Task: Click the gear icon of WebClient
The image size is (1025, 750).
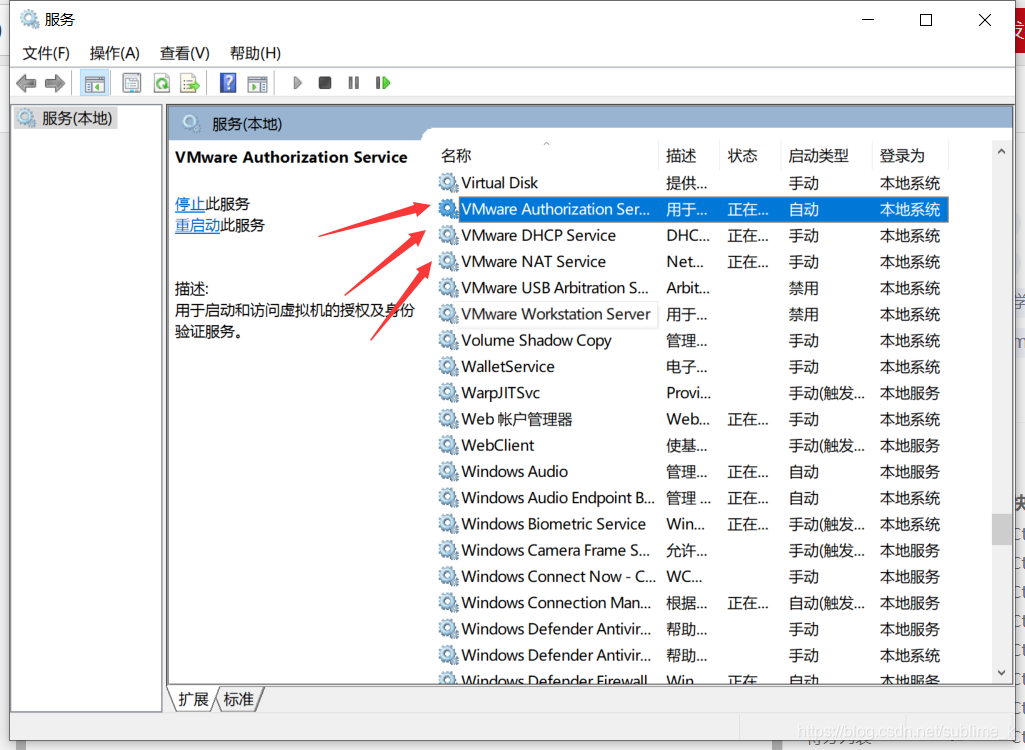Action: 448,445
